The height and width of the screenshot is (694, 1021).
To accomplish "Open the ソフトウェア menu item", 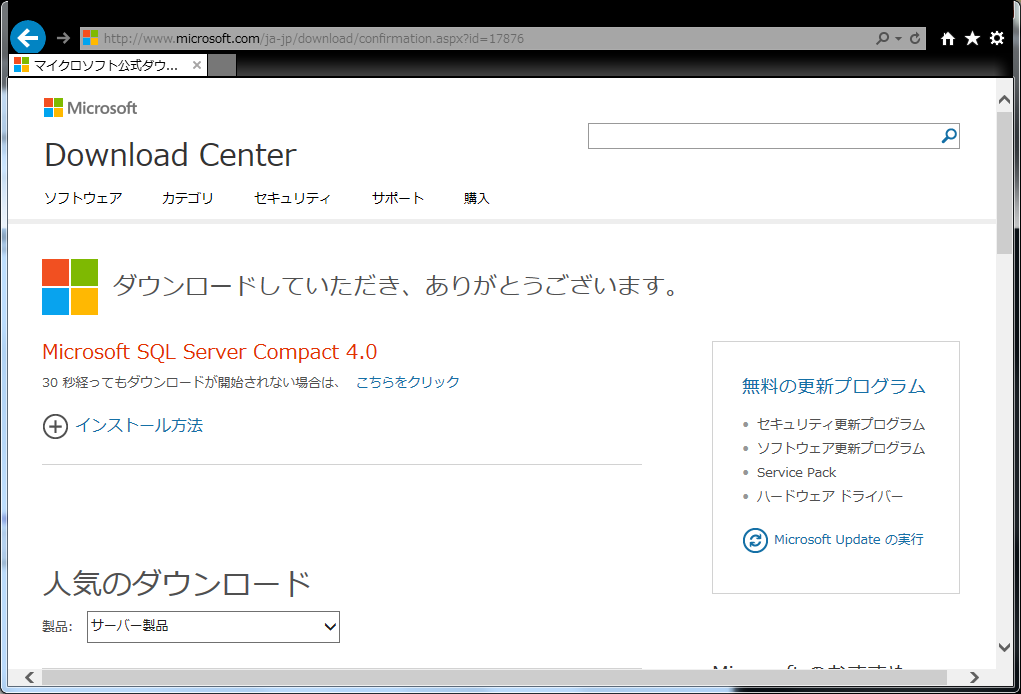I will (83, 198).
